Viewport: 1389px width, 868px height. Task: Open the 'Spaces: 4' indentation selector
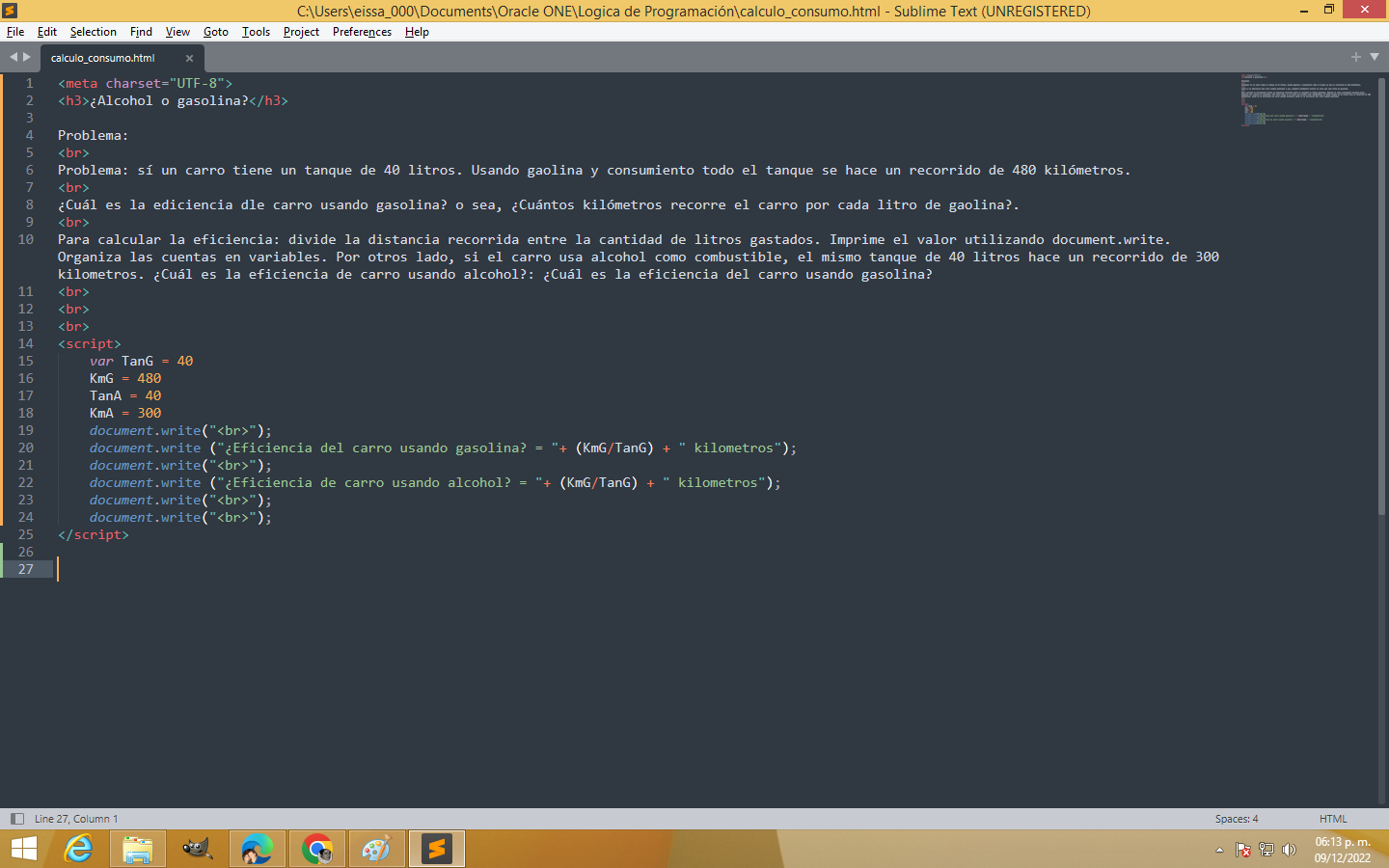click(x=1237, y=819)
